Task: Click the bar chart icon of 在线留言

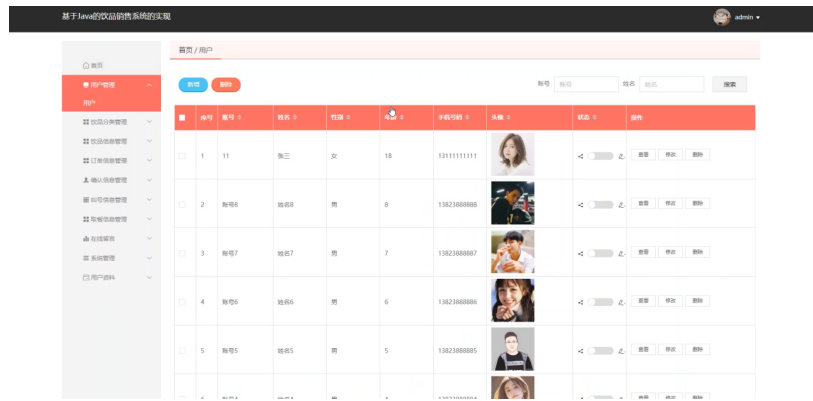Action: pyautogui.click(x=86, y=239)
